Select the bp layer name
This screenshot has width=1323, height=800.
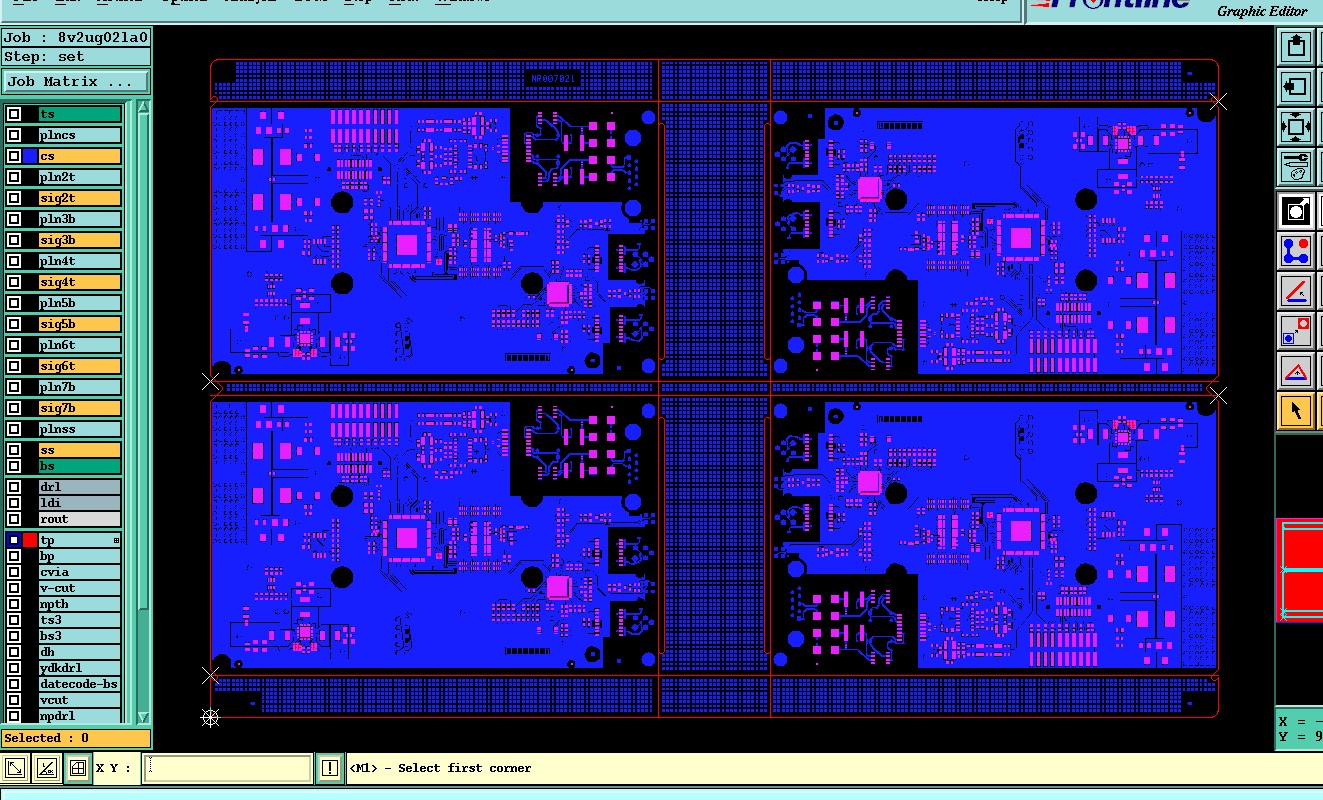pyautogui.click(x=80, y=556)
